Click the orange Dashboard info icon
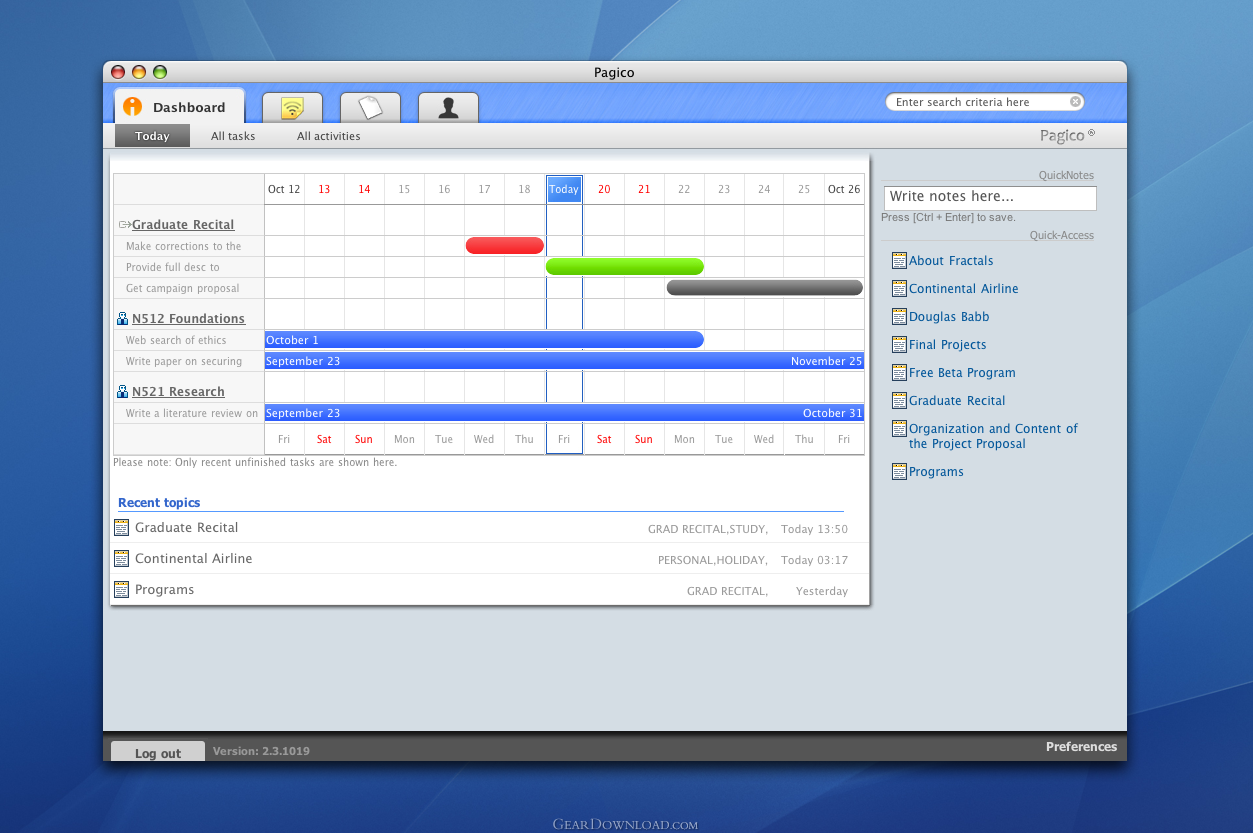This screenshot has height=833, width=1253. coord(132,106)
